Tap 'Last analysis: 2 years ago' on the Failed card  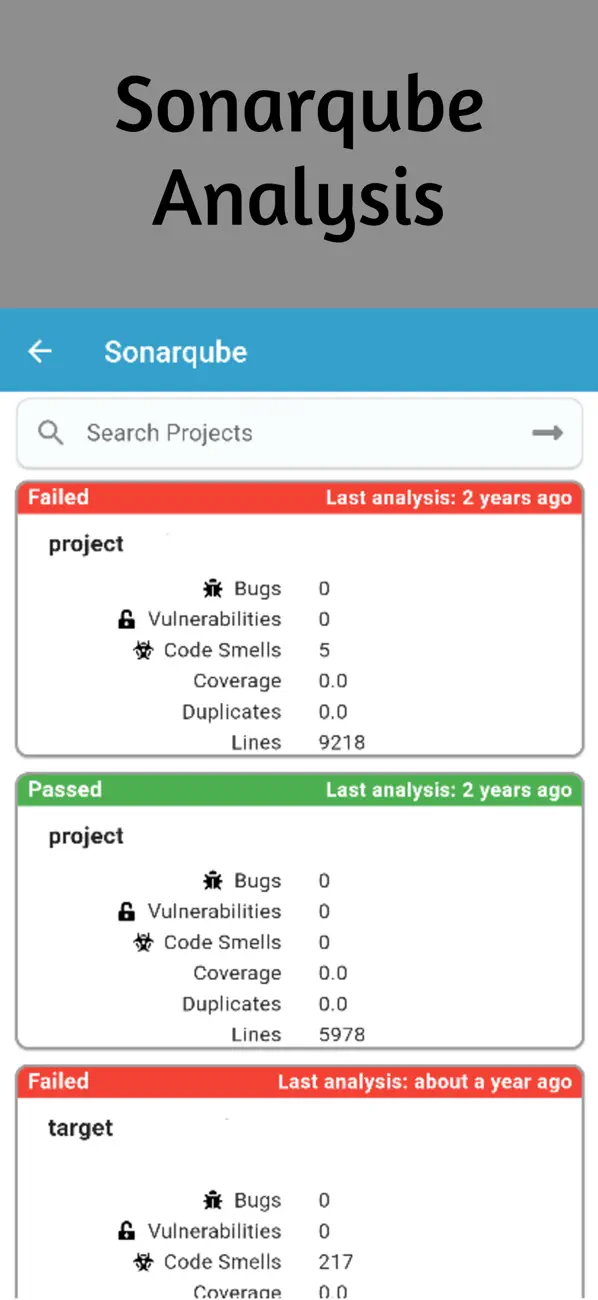pos(447,497)
